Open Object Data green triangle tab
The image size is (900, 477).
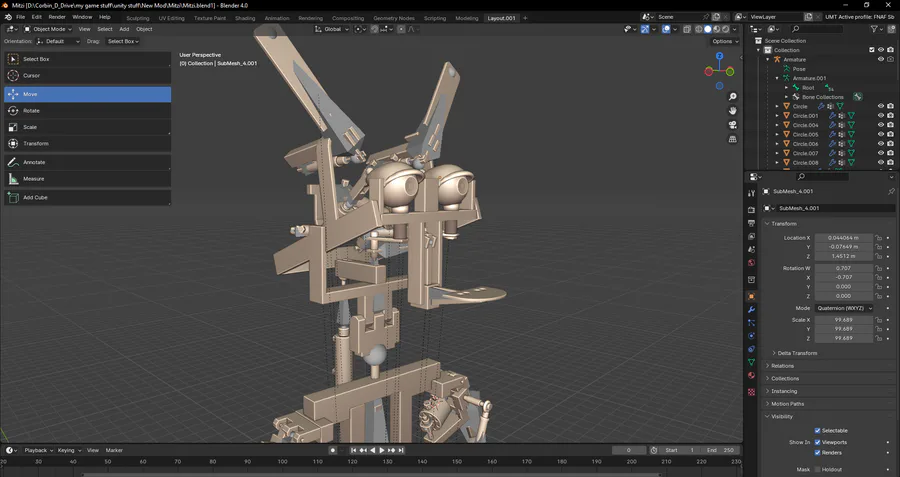coord(751,362)
